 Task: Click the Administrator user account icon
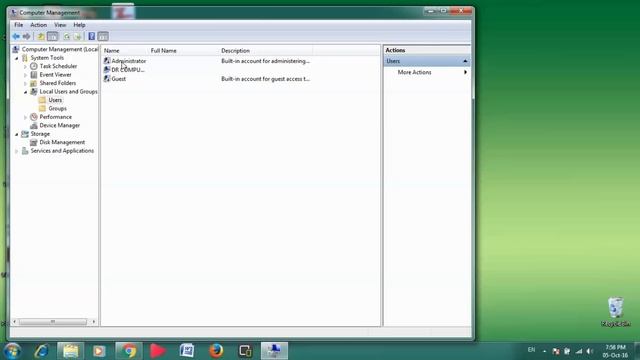107,60
